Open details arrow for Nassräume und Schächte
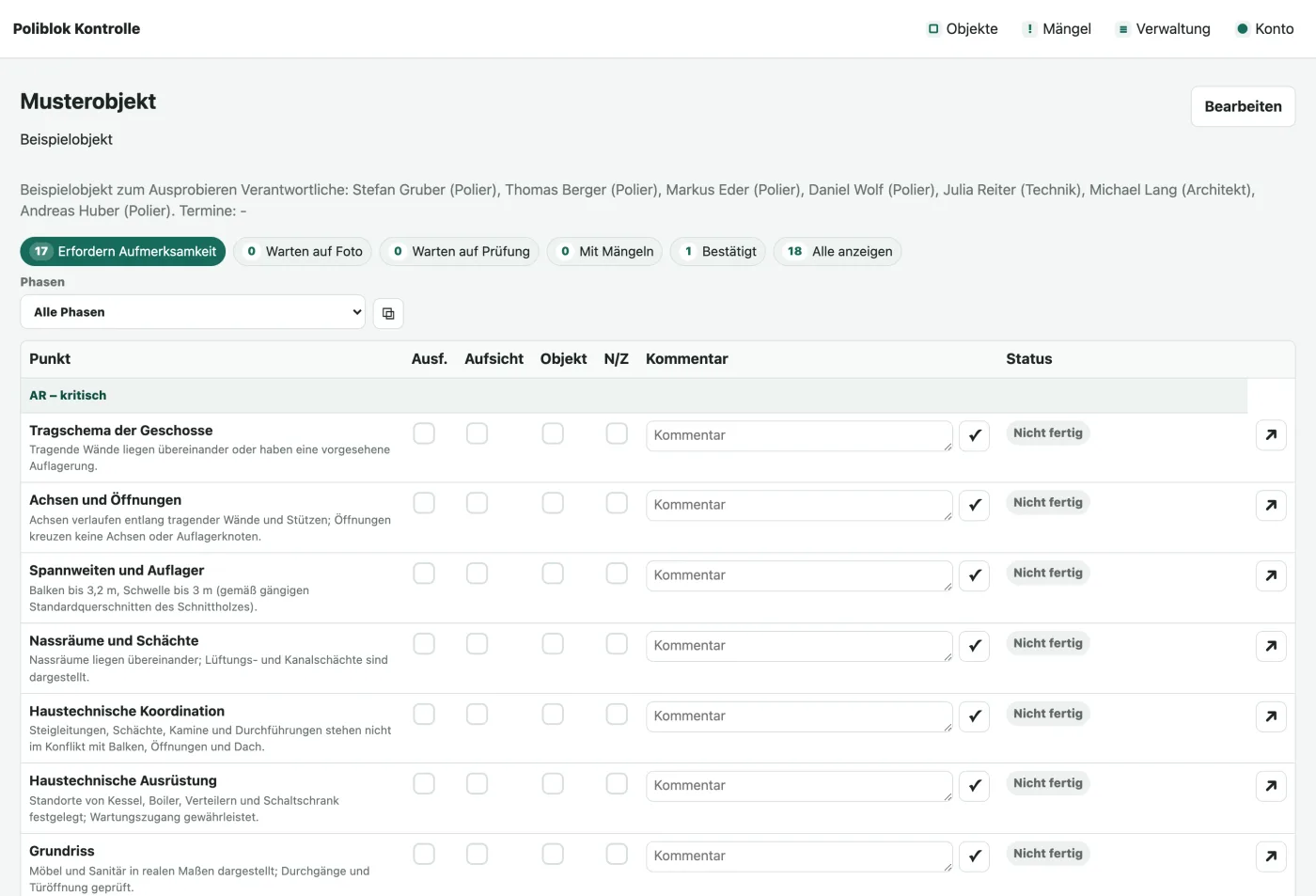This screenshot has width=1316, height=896. 1271,646
